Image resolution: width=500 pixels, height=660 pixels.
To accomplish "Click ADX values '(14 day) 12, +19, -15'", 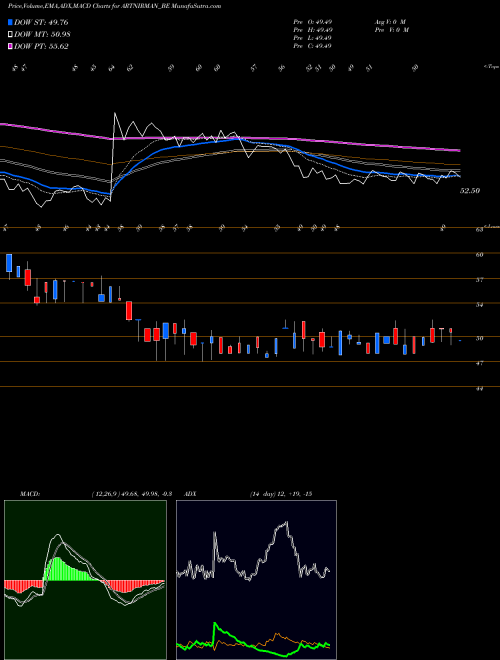I will (x=281, y=494).
